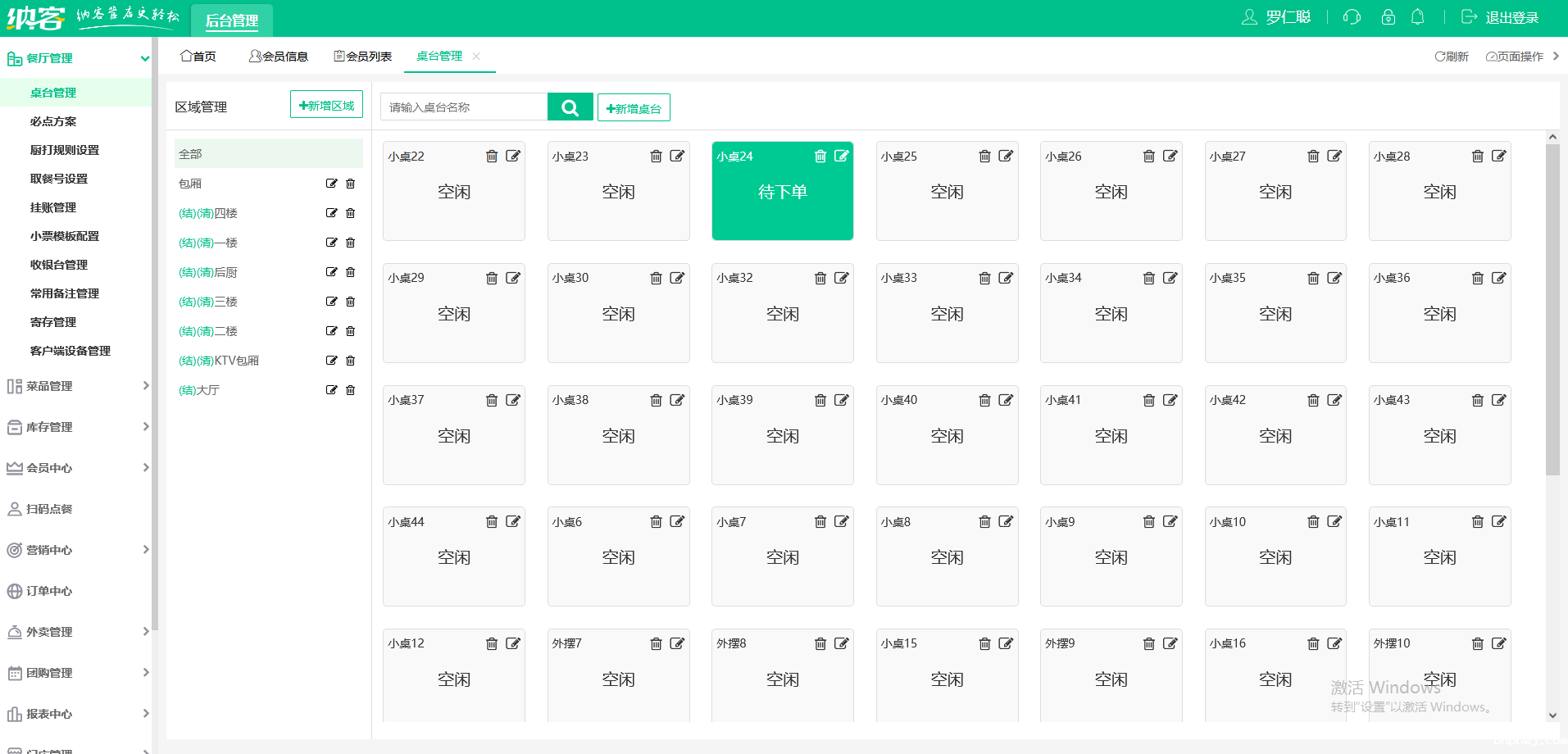This screenshot has height=754, width=1568.
Task: Edit table 外摆10
Action: coord(1499,643)
